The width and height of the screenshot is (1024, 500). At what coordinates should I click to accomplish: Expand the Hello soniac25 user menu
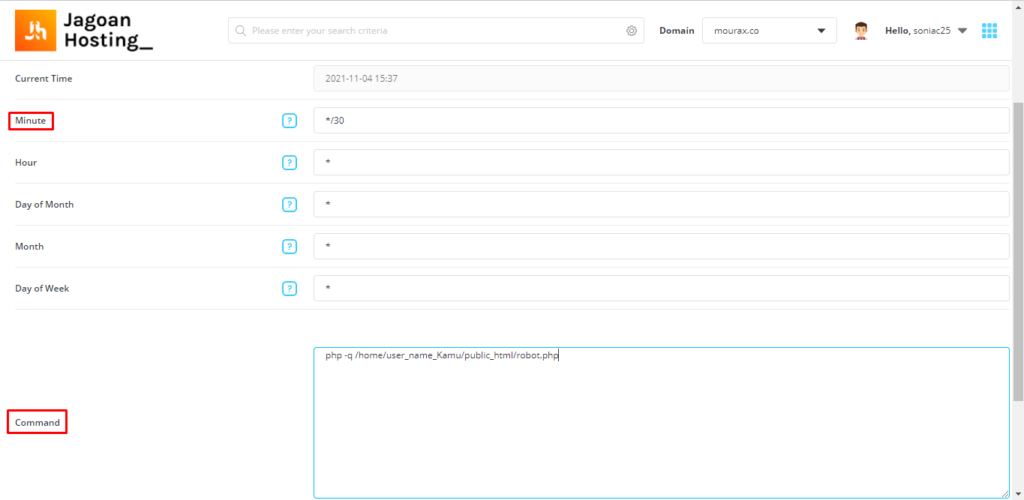tap(926, 31)
